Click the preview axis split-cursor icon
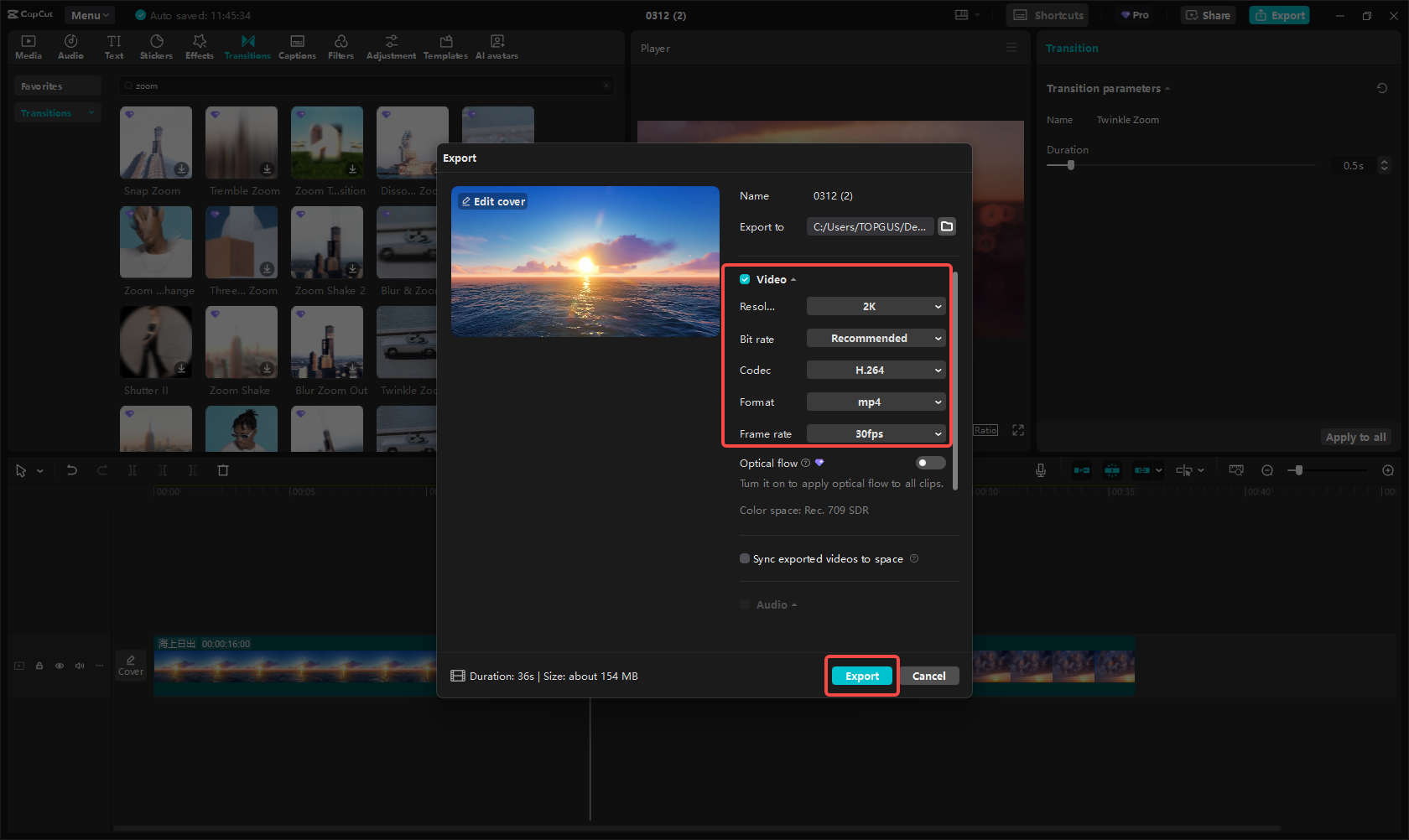The height and width of the screenshot is (840, 1409). point(1184,470)
